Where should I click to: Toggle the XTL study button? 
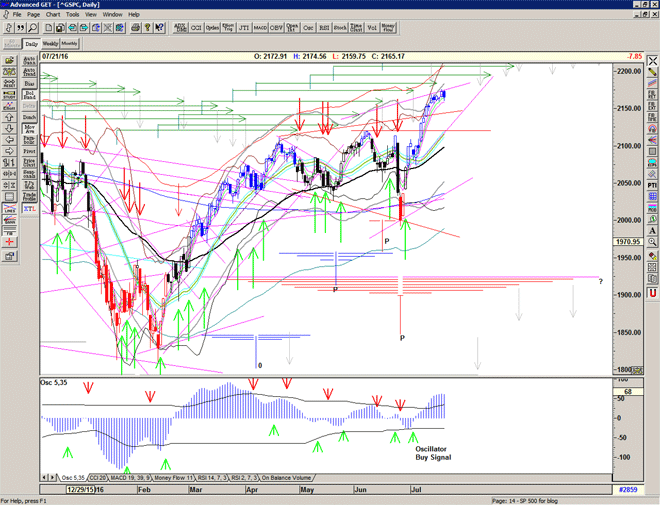tap(29, 208)
